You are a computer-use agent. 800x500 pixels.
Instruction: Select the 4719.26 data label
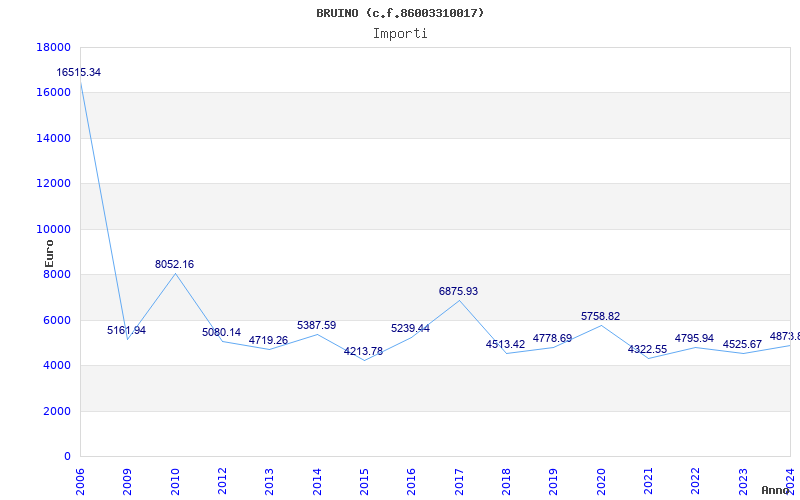pos(268,340)
